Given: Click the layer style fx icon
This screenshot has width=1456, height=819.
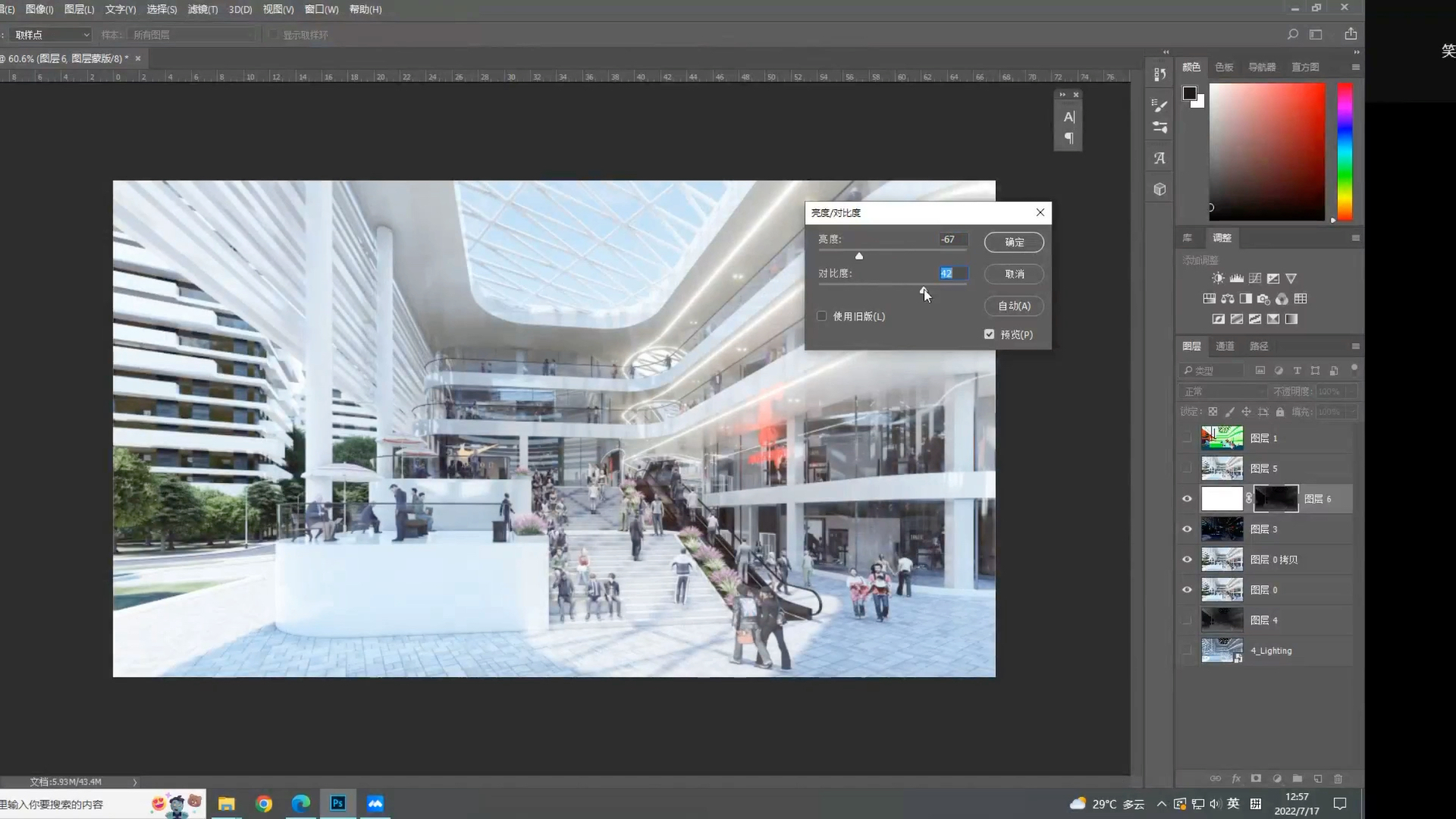Looking at the screenshot, I should pyautogui.click(x=1236, y=779).
